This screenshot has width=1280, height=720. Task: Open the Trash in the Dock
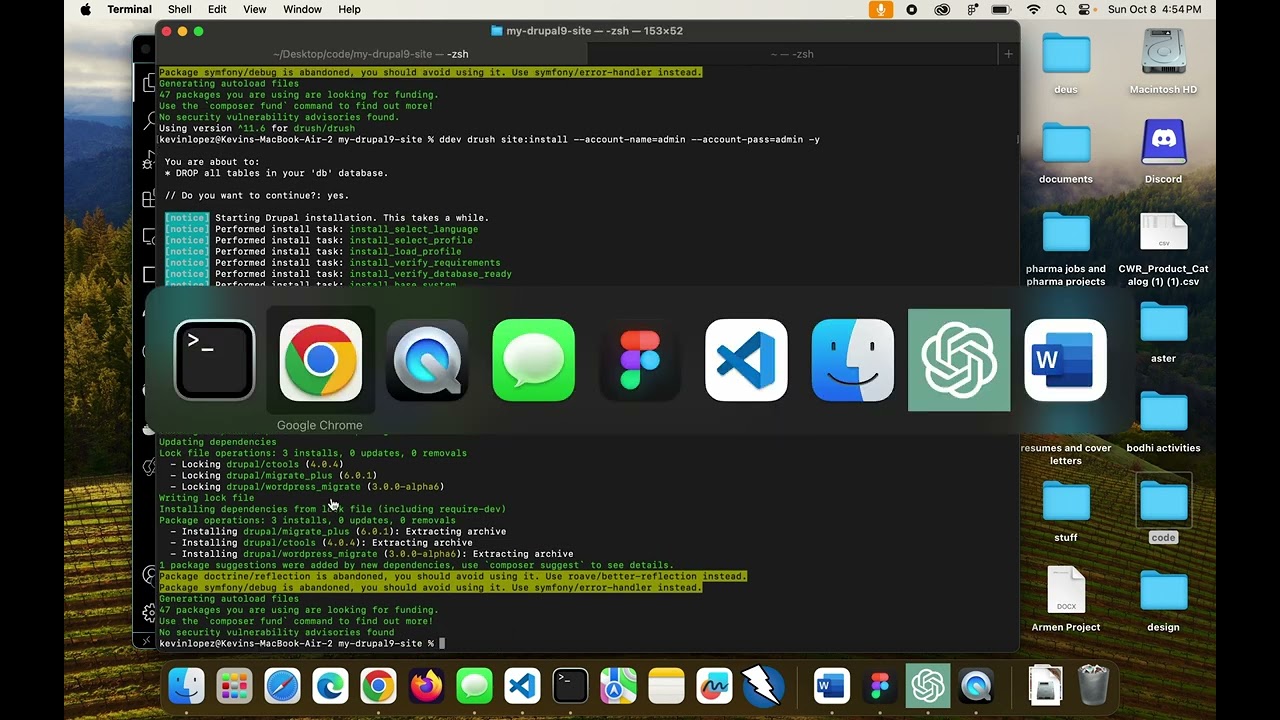click(x=1093, y=686)
